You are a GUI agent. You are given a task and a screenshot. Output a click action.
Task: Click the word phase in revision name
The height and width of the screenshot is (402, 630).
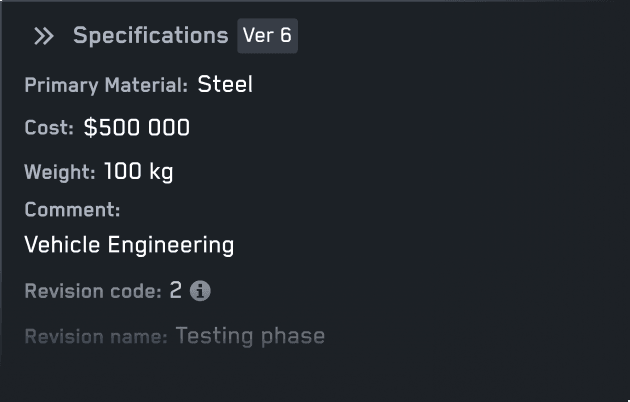tap(292, 337)
